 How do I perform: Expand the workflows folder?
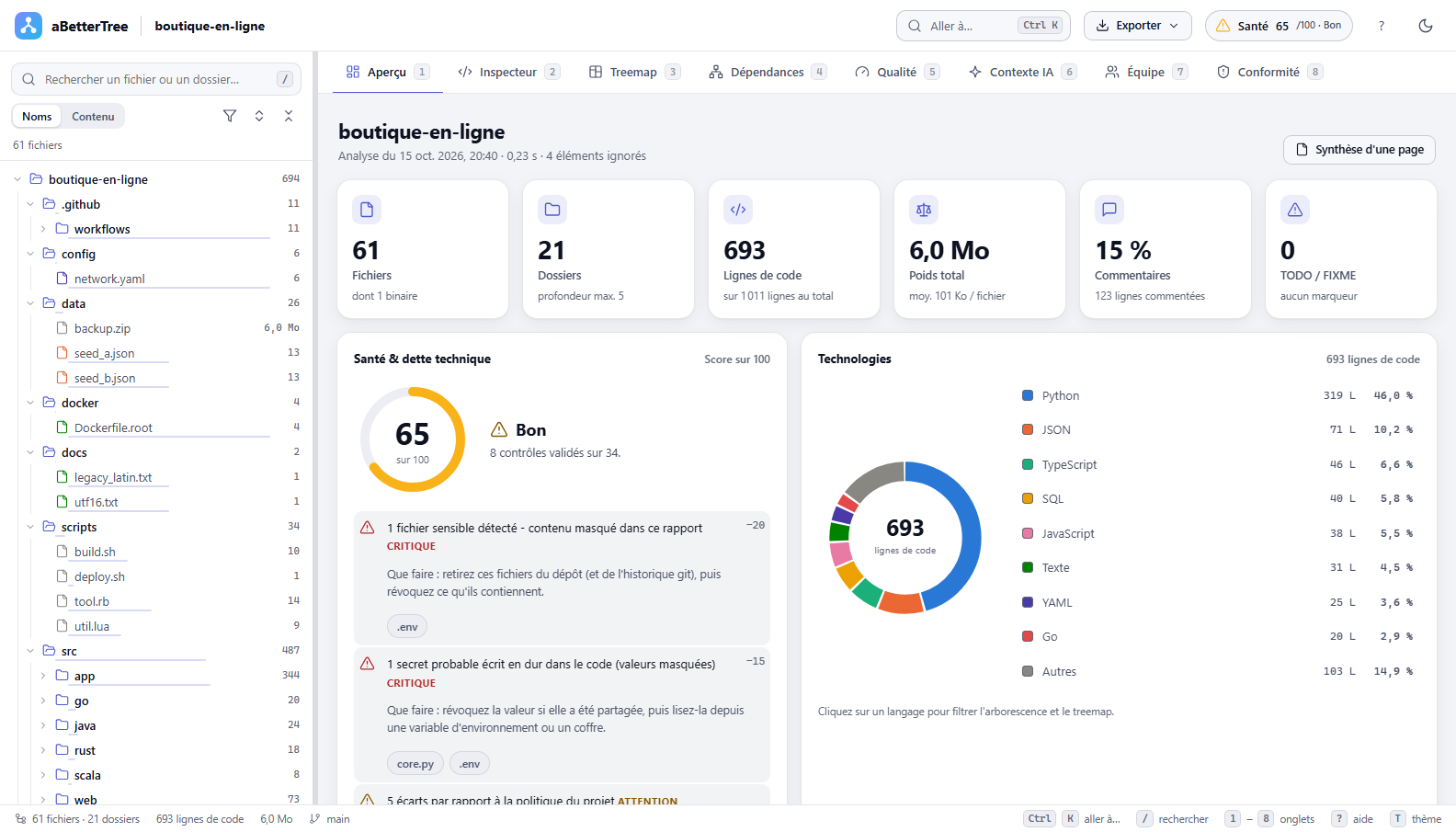pos(43,229)
